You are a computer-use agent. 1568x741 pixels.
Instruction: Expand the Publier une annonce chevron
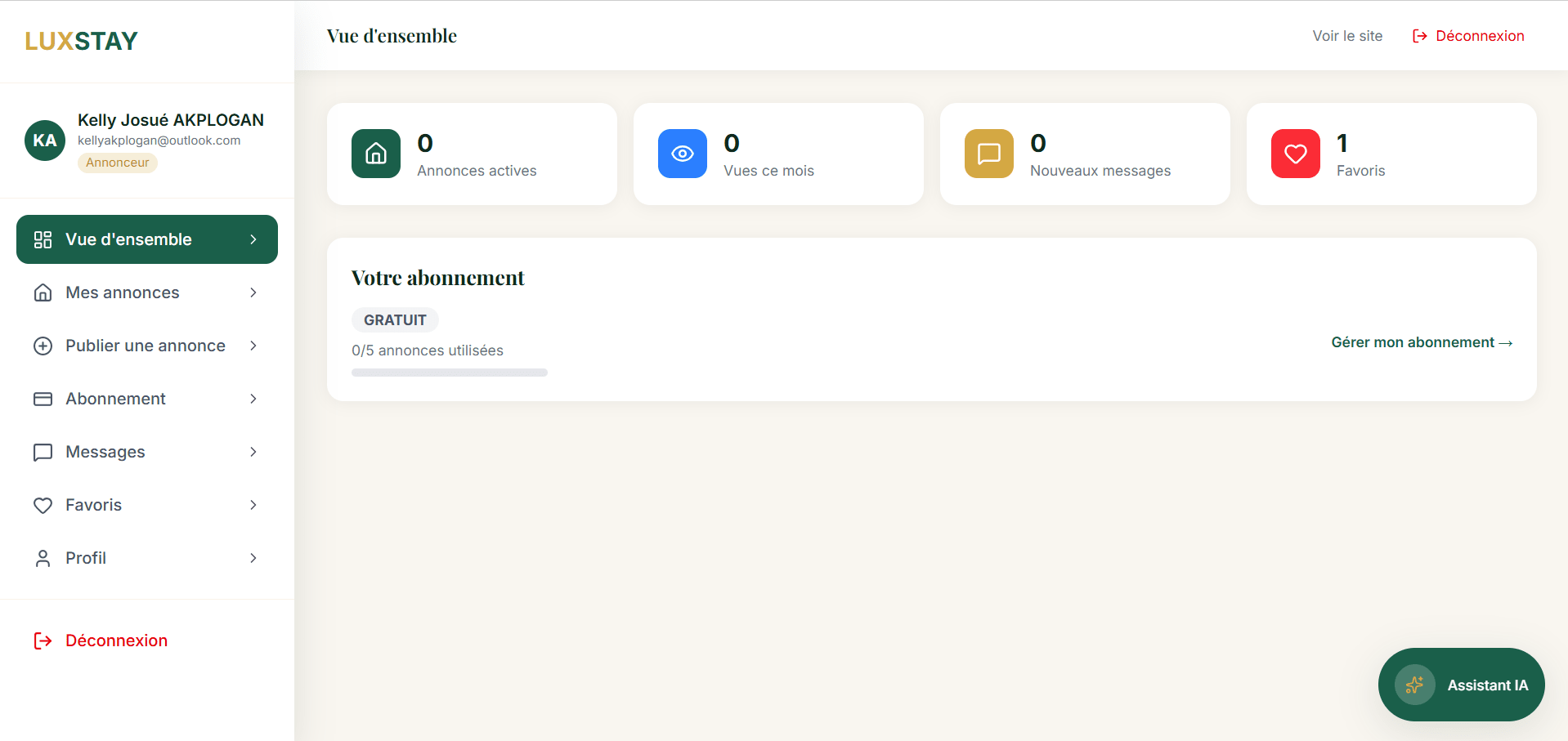coord(253,346)
